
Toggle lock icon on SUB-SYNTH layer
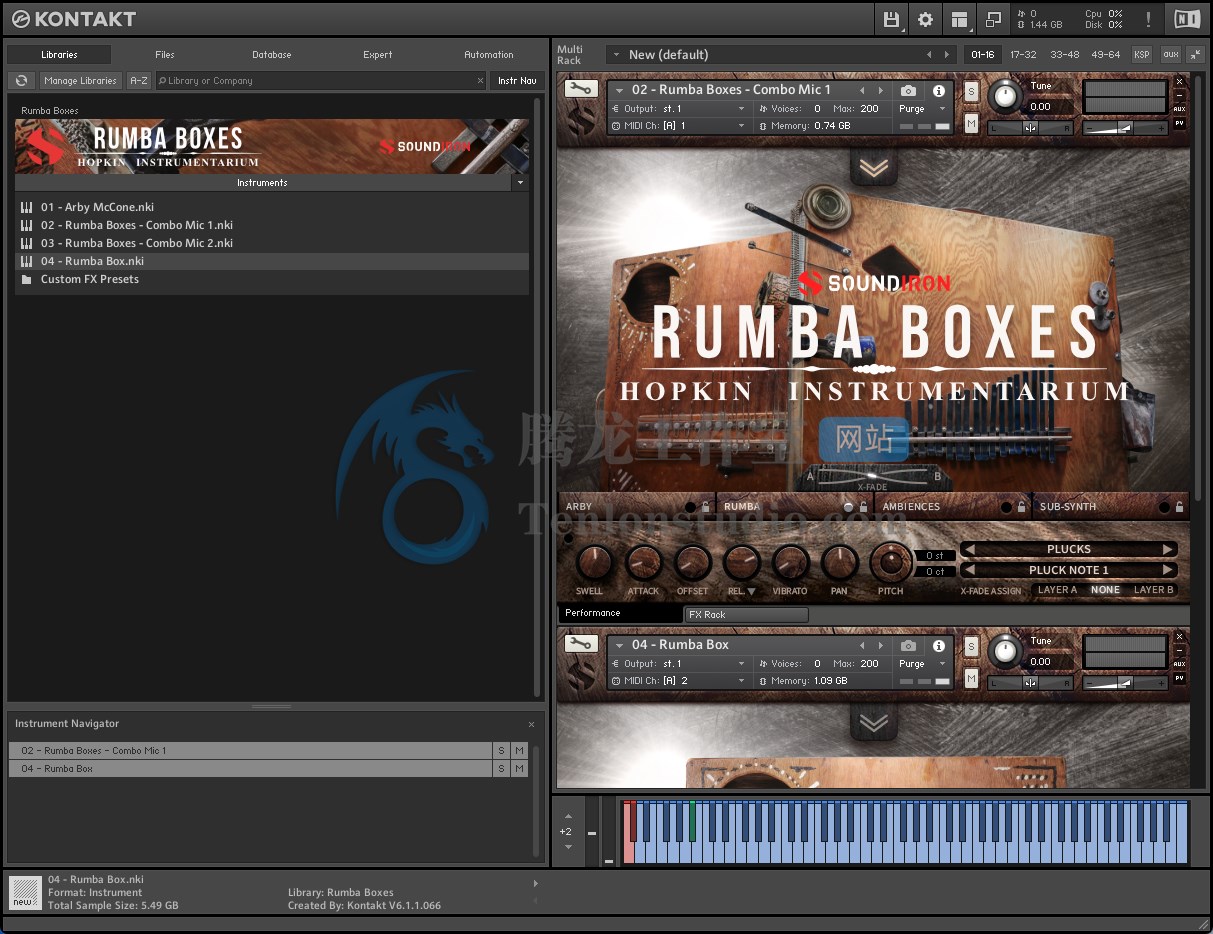click(x=1179, y=507)
